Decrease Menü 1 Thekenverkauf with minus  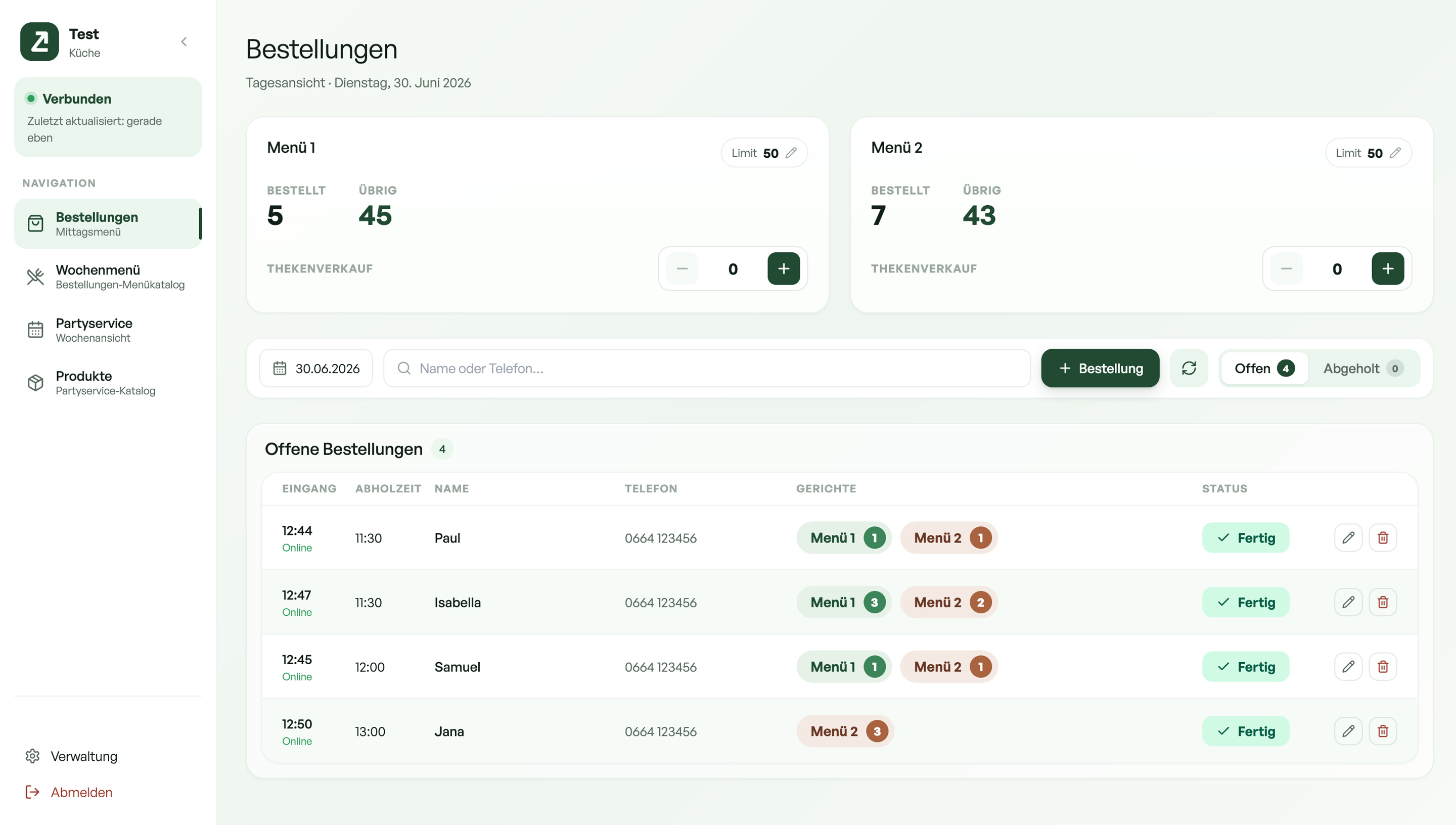point(682,268)
